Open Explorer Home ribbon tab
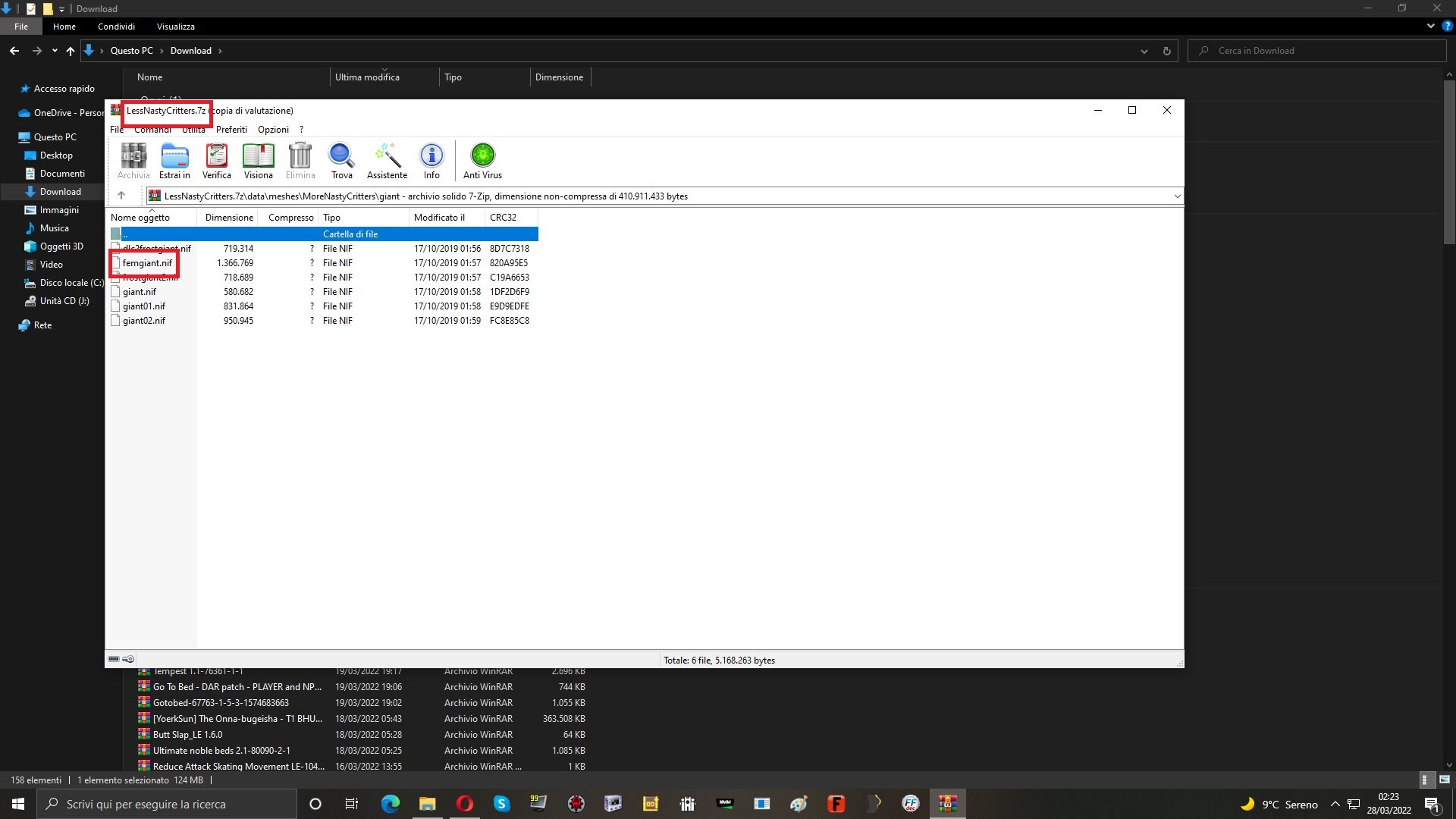 [64, 27]
